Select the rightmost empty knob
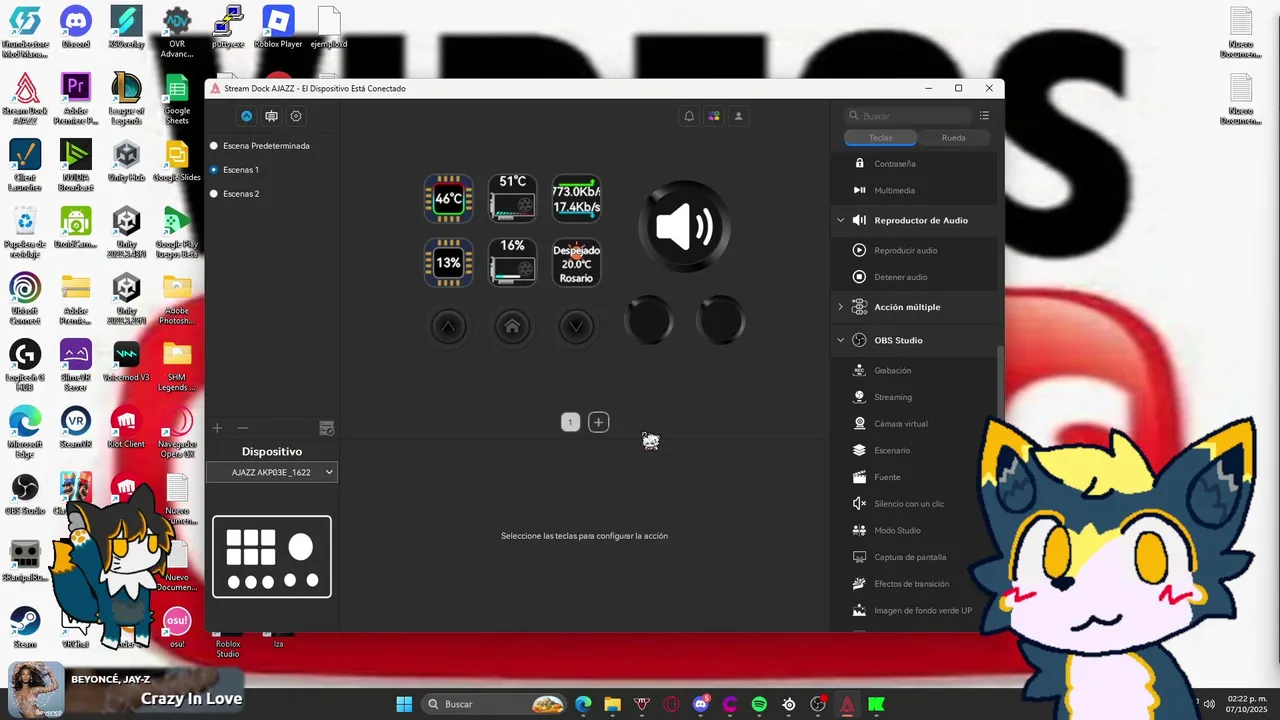 point(721,321)
